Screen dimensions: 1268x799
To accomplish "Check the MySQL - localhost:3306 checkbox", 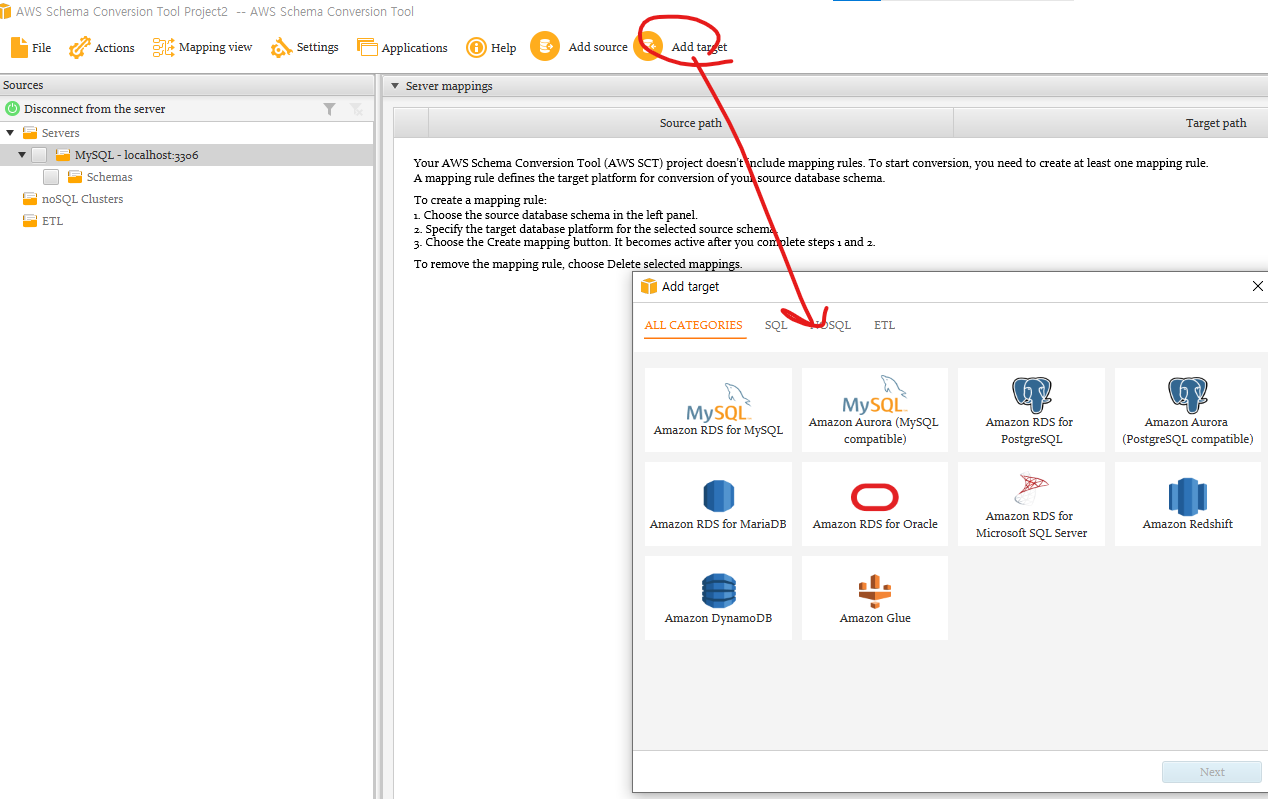I will tap(39, 155).
